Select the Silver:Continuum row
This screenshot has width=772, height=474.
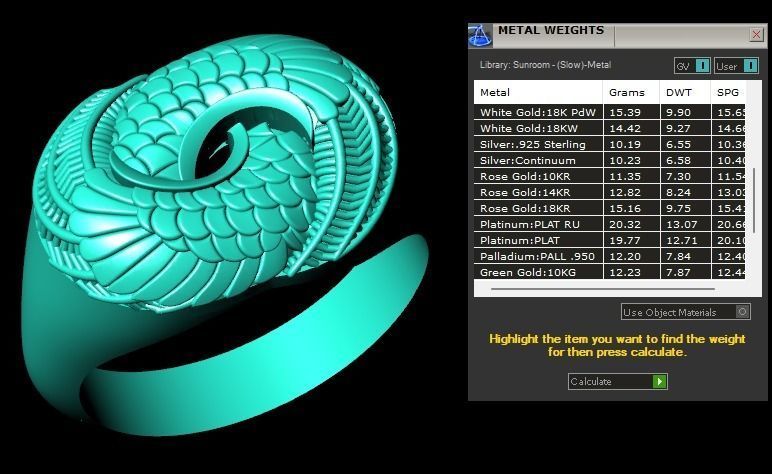tap(610, 160)
